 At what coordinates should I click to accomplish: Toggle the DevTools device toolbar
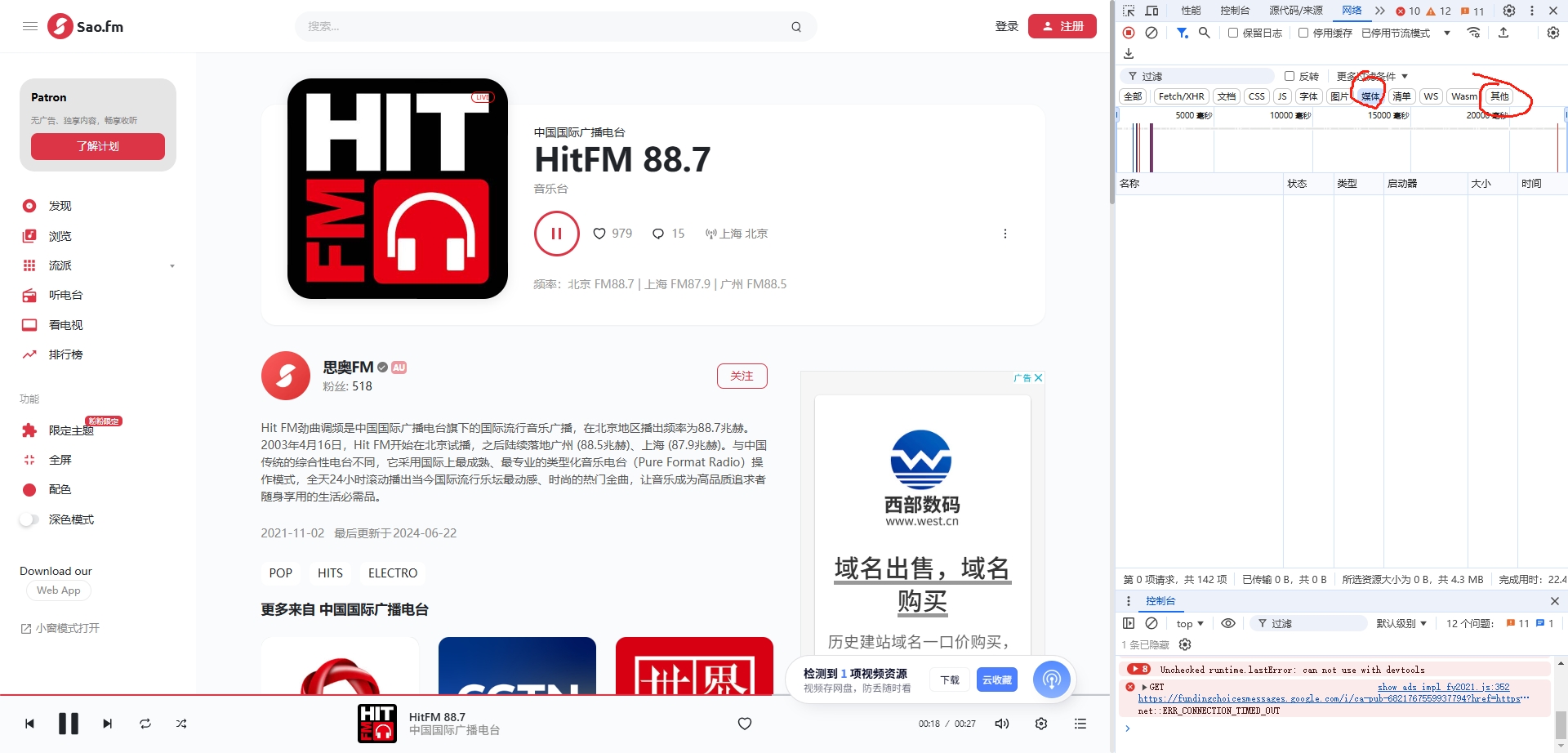point(1152,11)
